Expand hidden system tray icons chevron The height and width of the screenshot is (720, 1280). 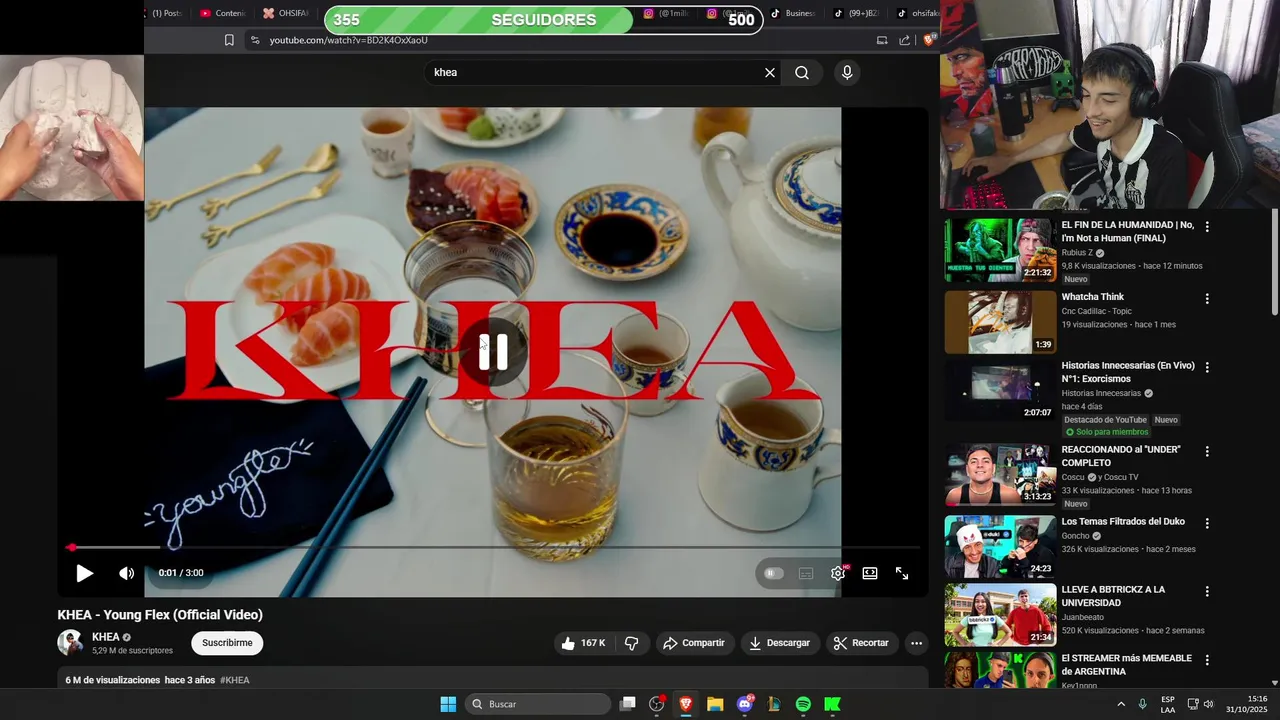pyautogui.click(x=1120, y=704)
